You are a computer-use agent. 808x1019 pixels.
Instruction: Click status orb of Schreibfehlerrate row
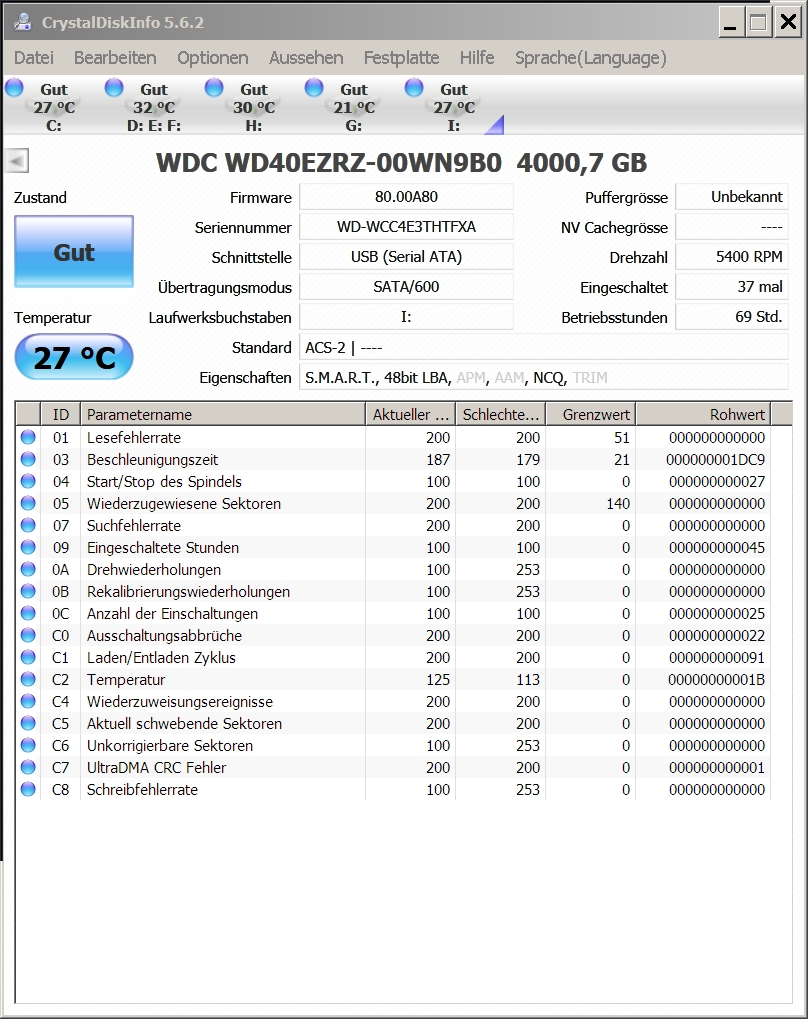28,790
